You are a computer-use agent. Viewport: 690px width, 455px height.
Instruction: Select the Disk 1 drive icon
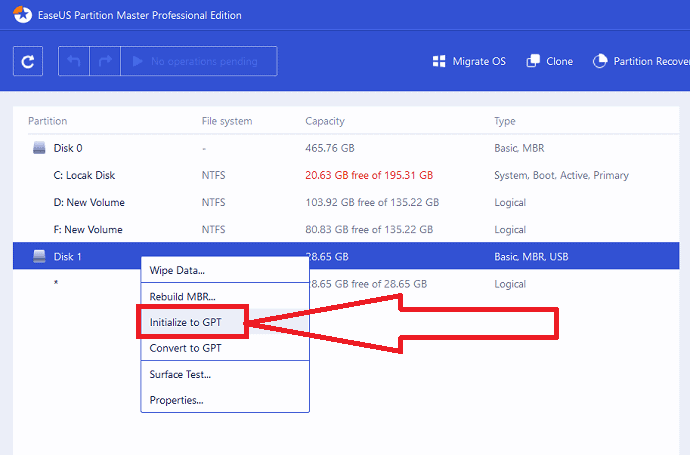click(39, 256)
